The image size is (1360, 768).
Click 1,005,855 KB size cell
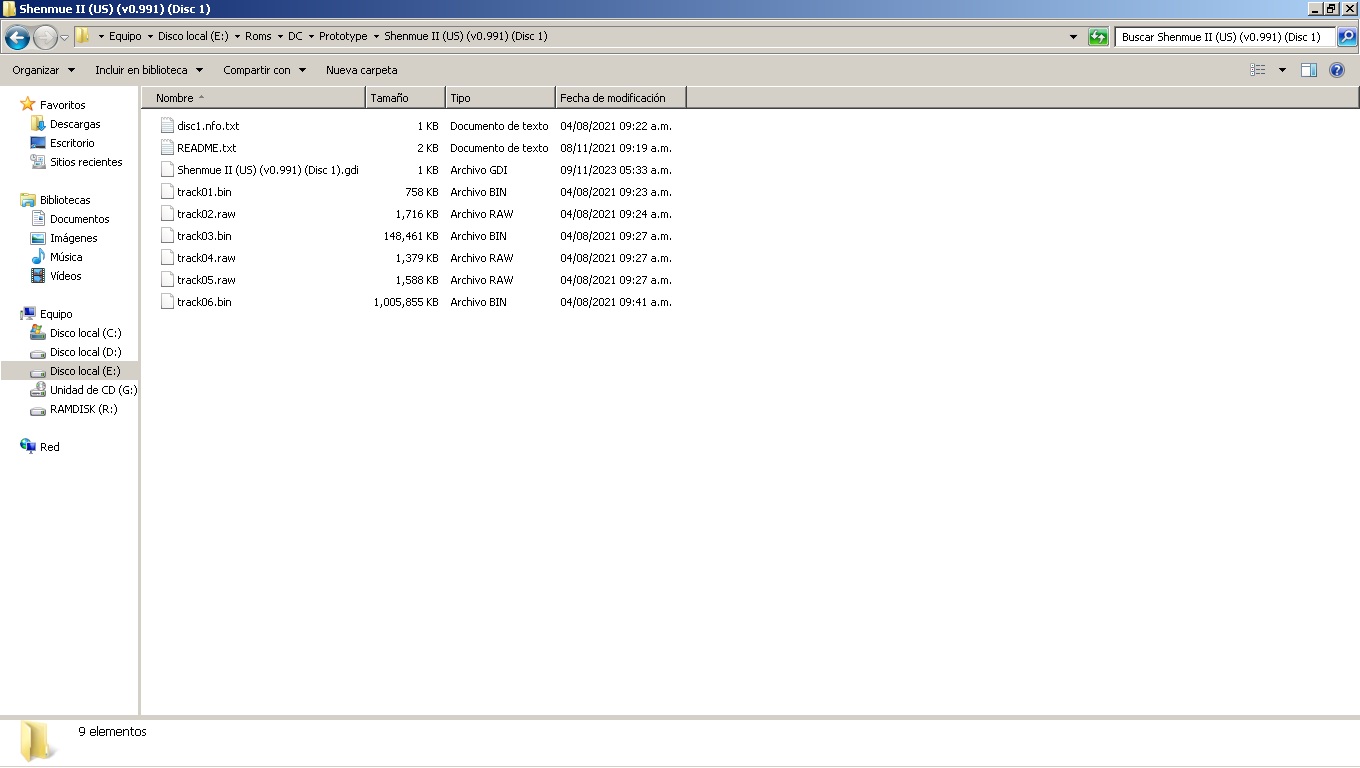coord(405,302)
